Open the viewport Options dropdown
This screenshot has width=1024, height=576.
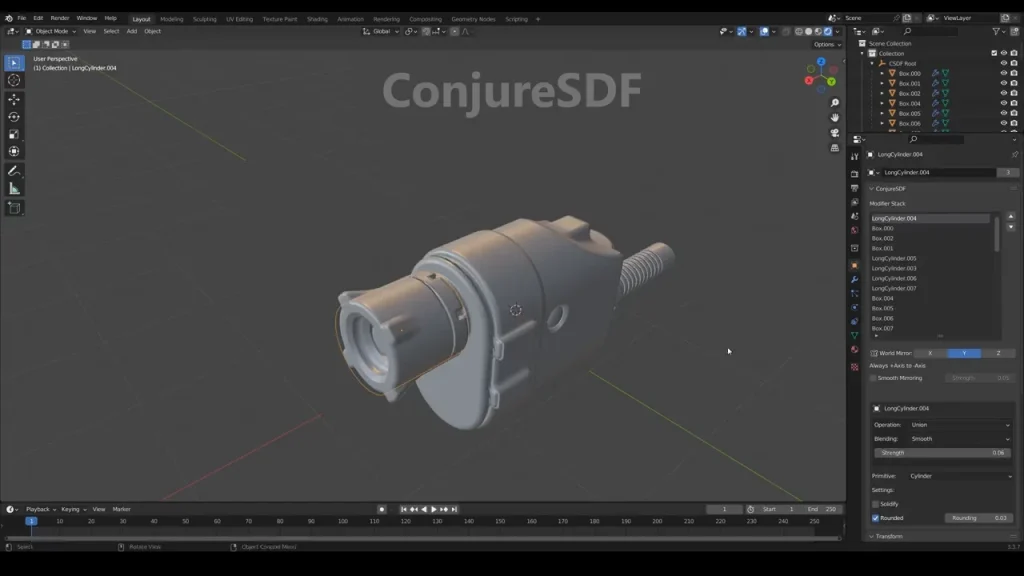pos(827,44)
